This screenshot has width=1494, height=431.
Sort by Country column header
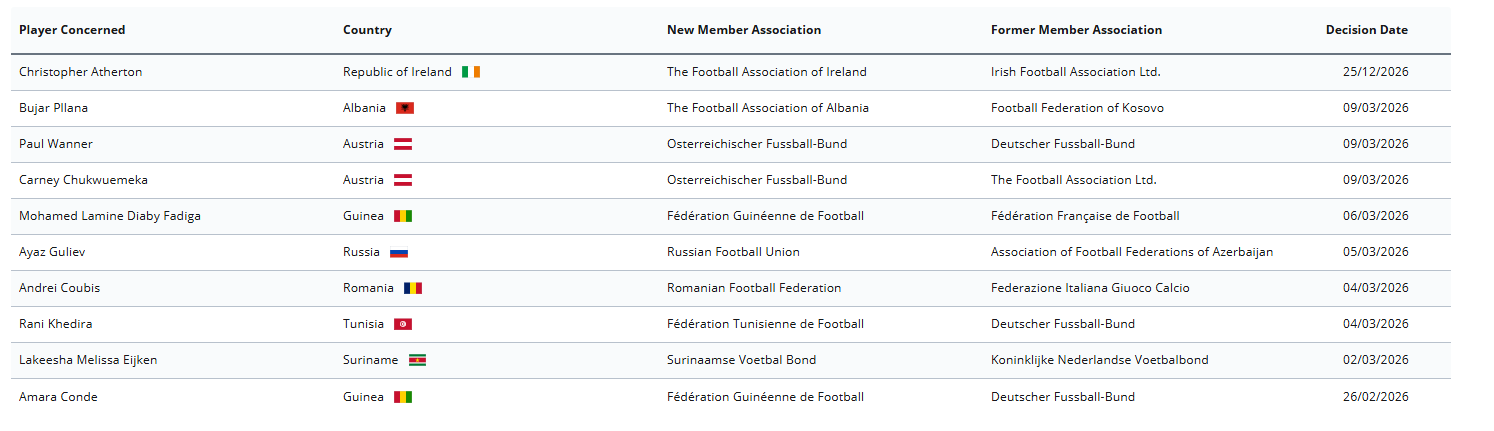coord(367,30)
